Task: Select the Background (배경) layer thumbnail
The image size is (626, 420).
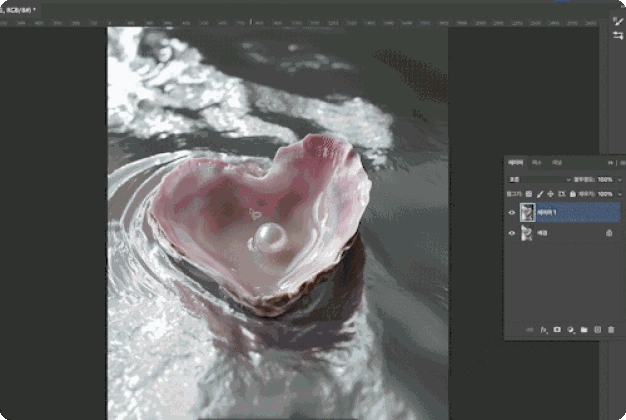Action: click(x=527, y=233)
